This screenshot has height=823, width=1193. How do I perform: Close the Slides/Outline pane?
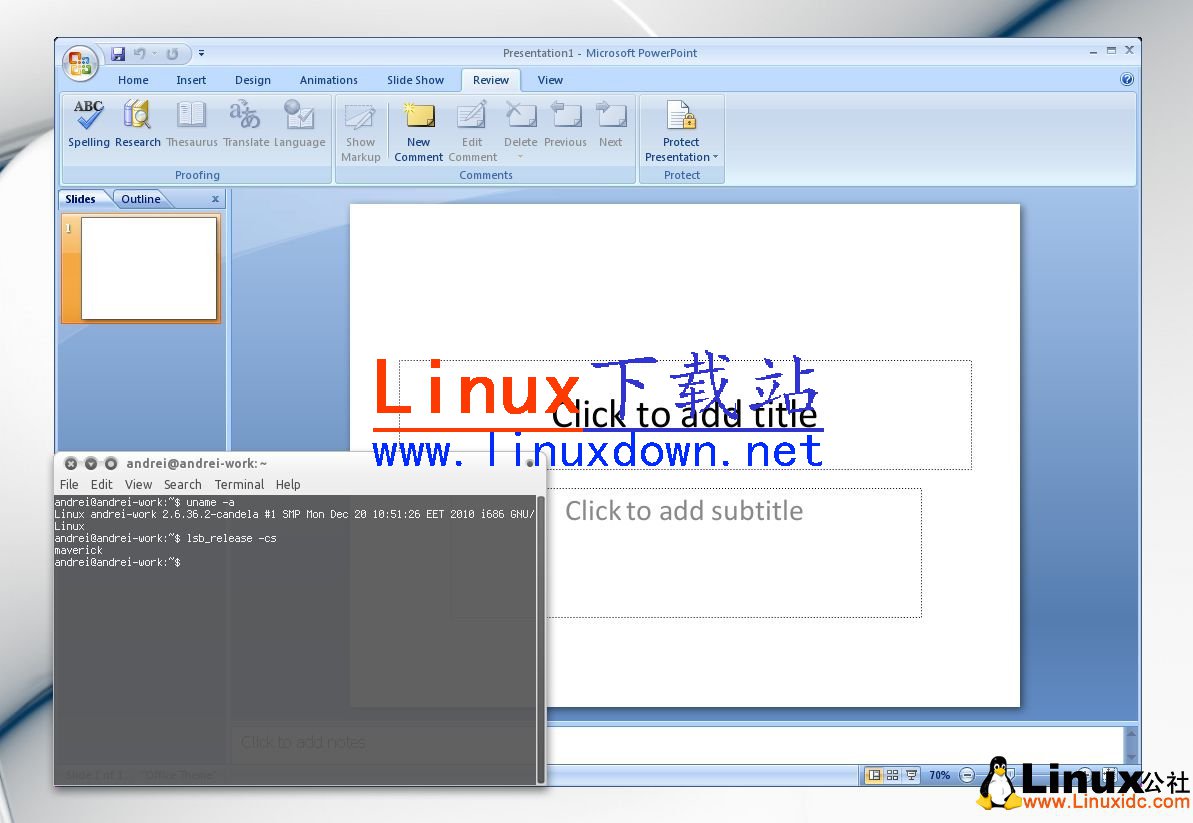pyautogui.click(x=215, y=199)
